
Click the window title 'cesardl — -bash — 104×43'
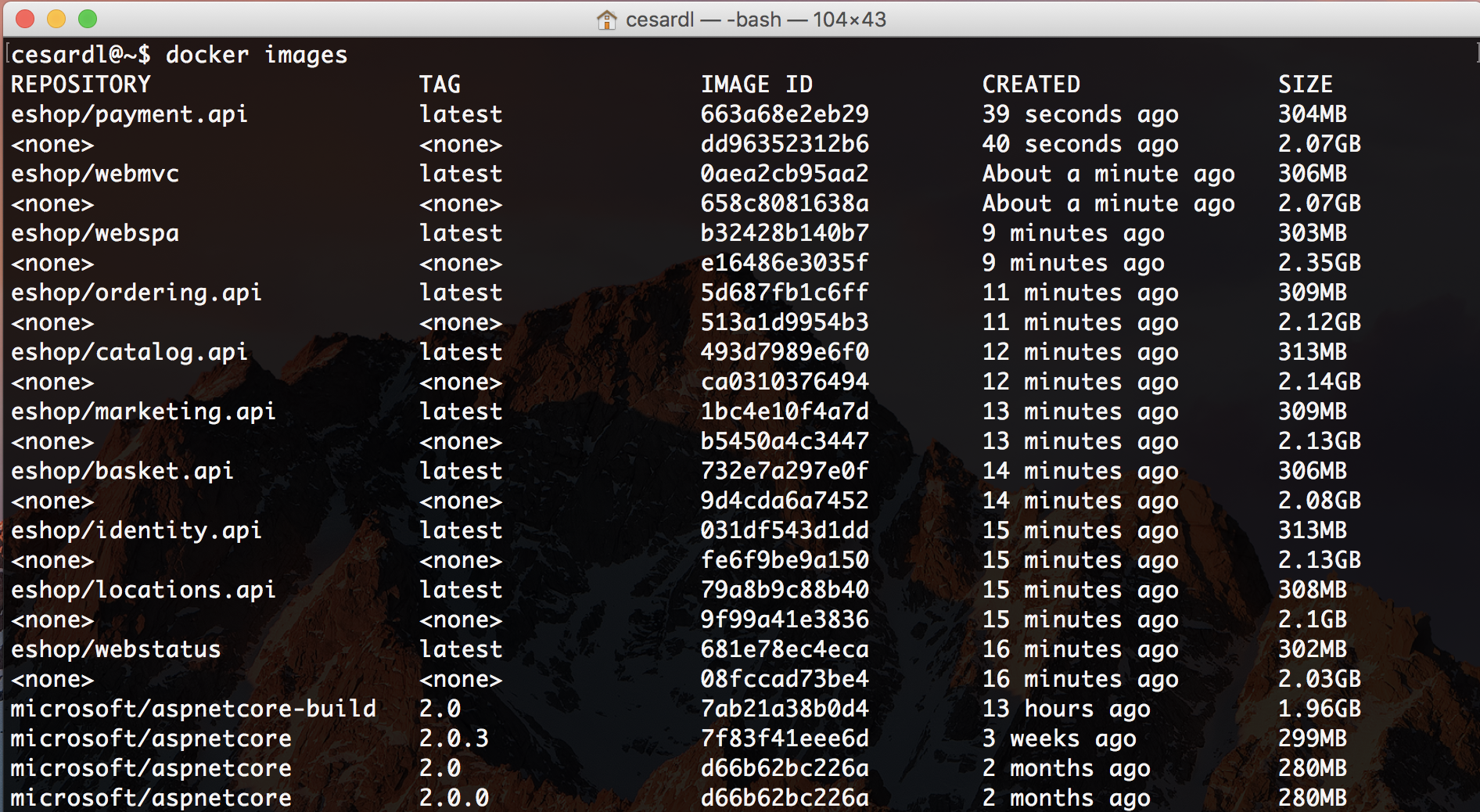[x=756, y=20]
